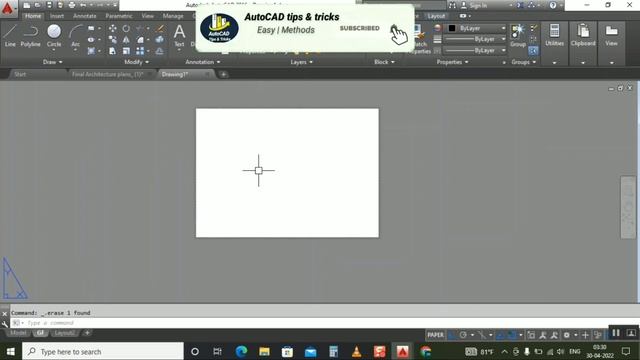The image size is (640, 360).
Task: Click the Windows taskbar search box
Action: [x=103, y=351]
